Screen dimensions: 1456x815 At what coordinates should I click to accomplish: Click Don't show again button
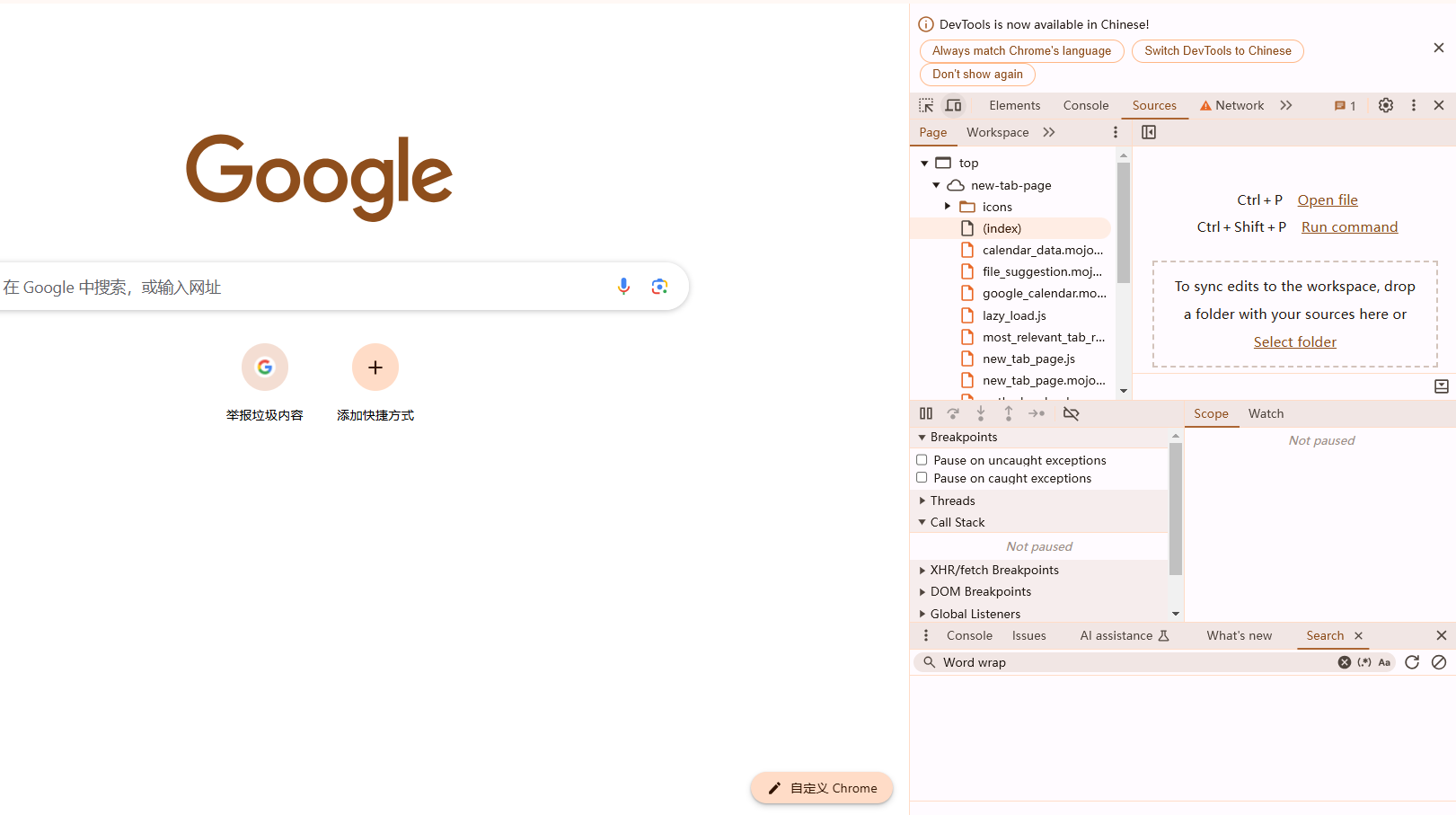click(977, 75)
